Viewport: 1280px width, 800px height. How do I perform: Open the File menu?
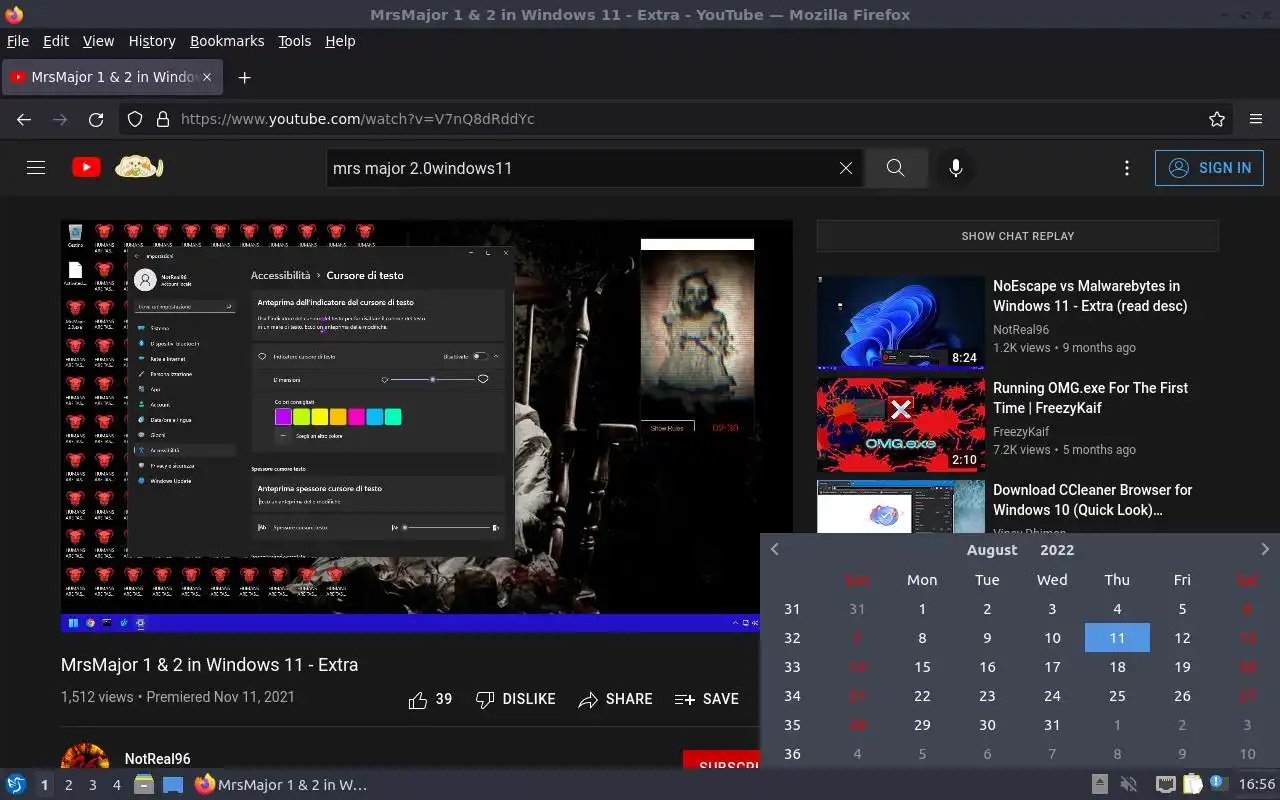click(18, 41)
